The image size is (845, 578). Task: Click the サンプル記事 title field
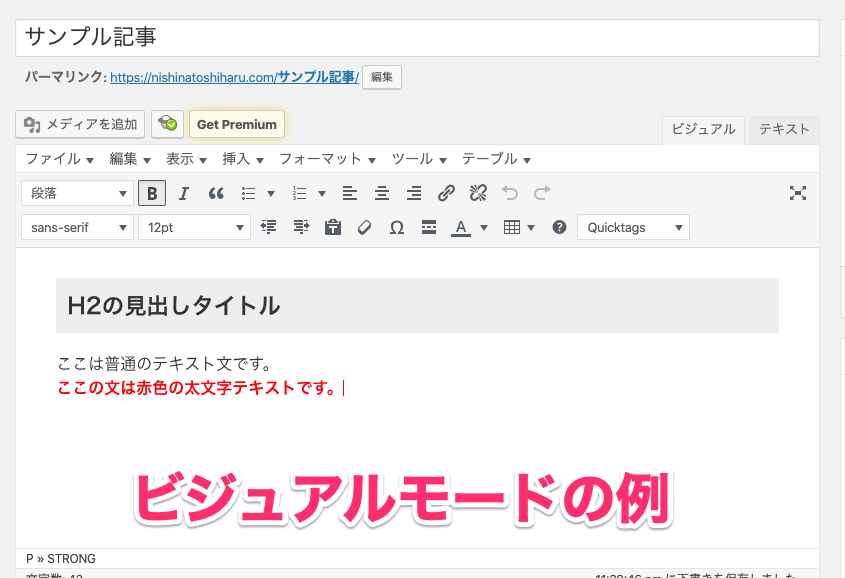point(417,37)
